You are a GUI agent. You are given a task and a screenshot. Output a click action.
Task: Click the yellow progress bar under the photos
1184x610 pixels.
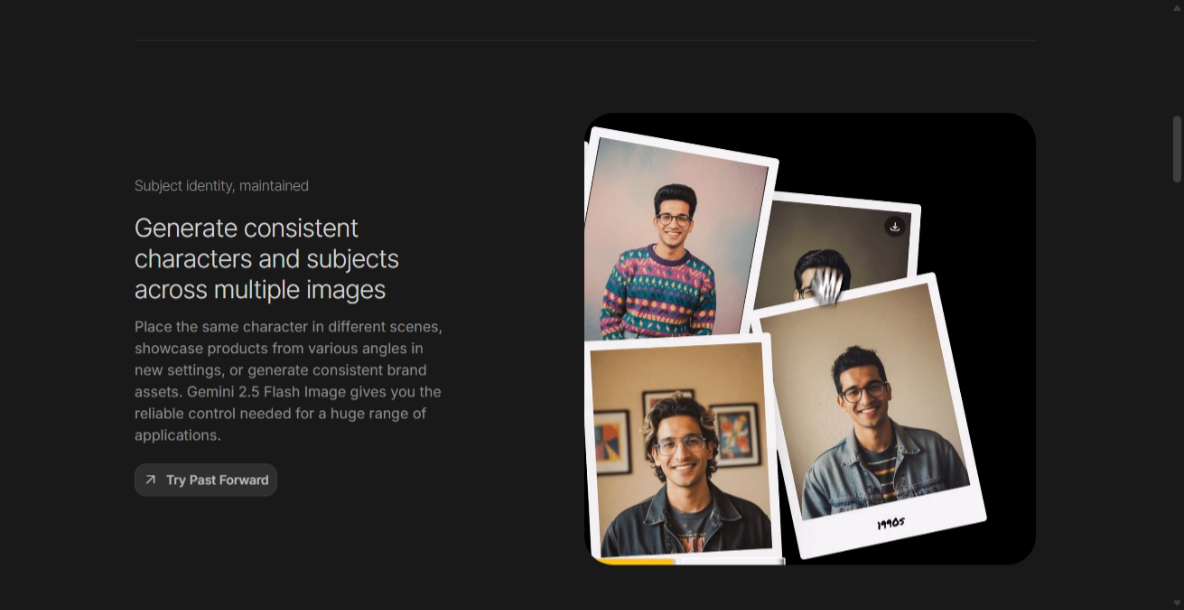click(x=640, y=563)
